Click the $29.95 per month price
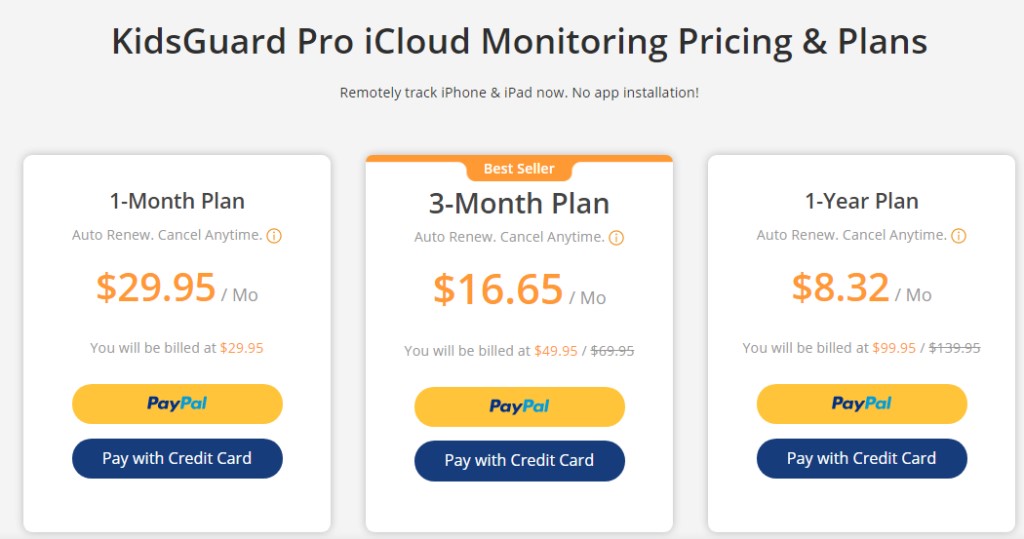This screenshot has height=539, width=1024. pos(177,287)
